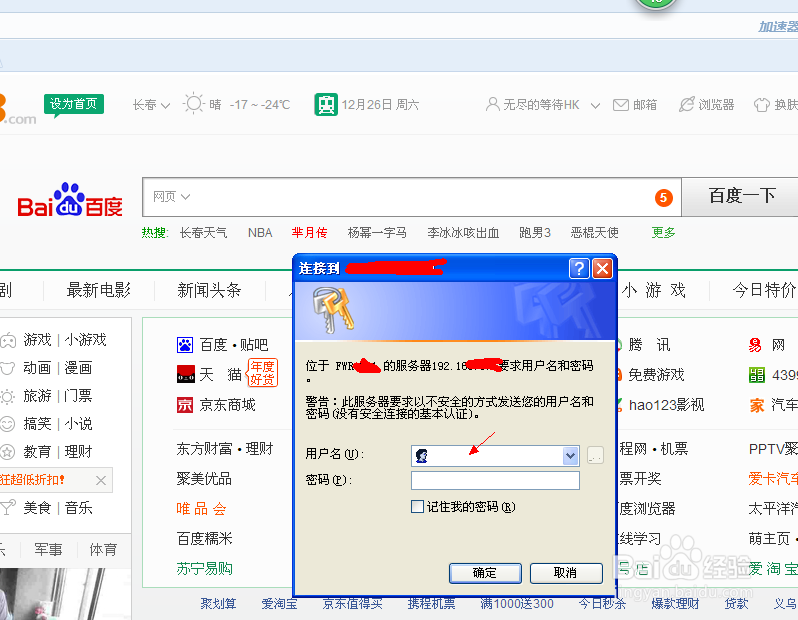
Task: Open the 新闻头条 tab
Action: pos(209,290)
